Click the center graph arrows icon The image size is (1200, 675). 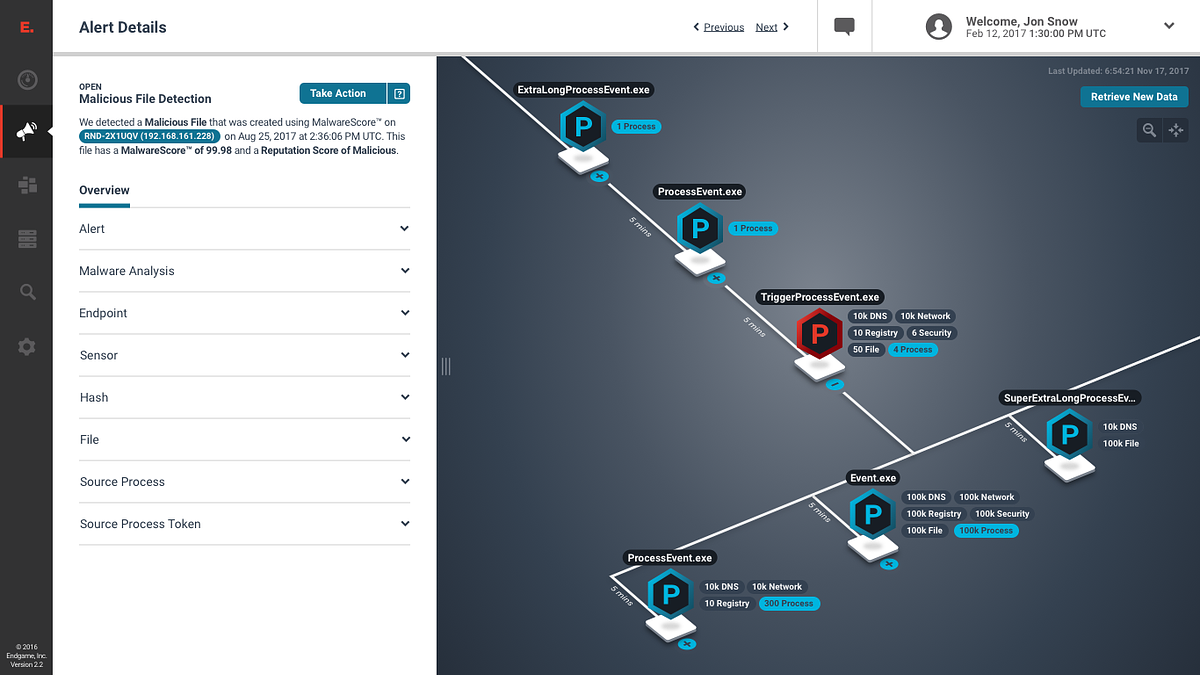pyautogui.click(x=1176, y=130)
